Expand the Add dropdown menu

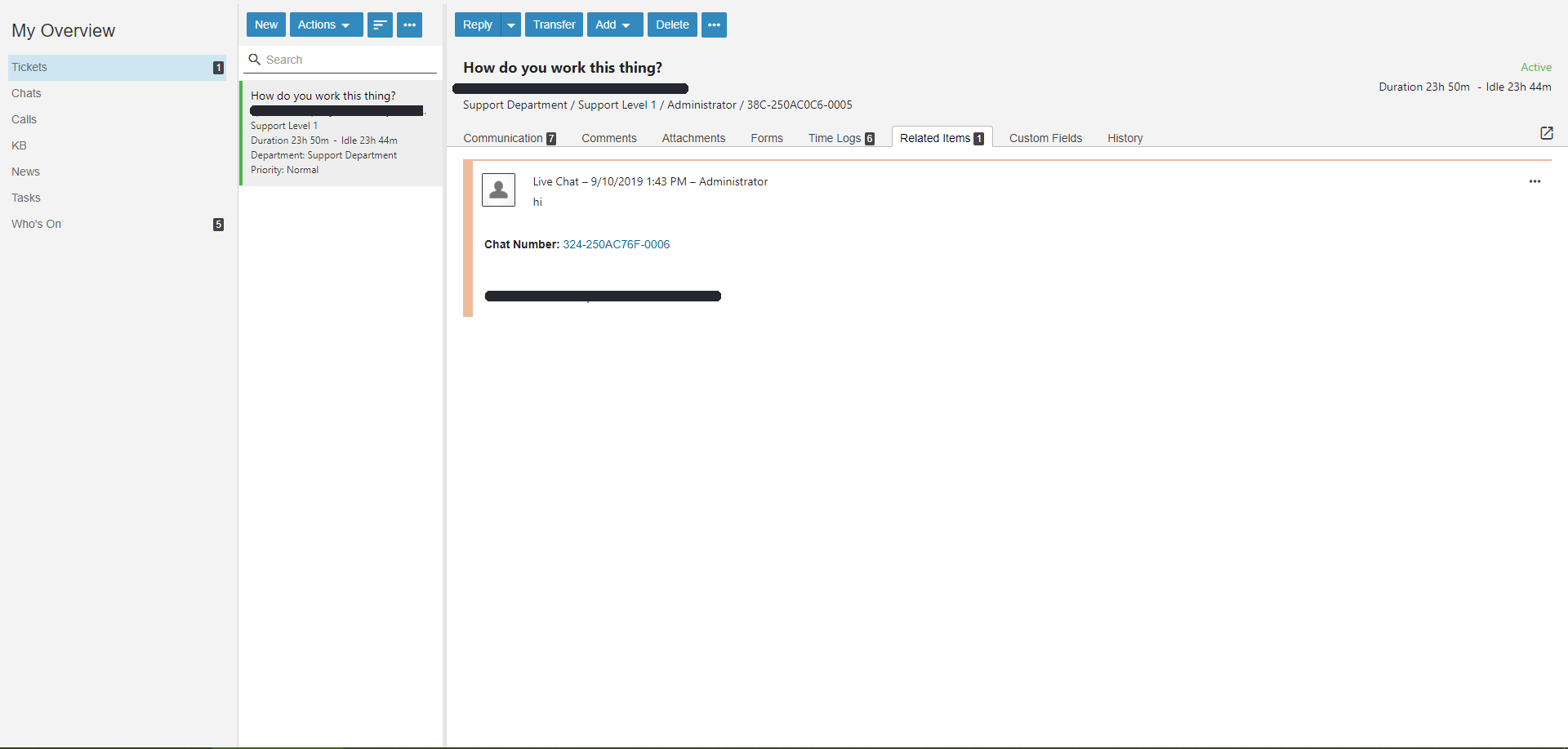(614, 25)
